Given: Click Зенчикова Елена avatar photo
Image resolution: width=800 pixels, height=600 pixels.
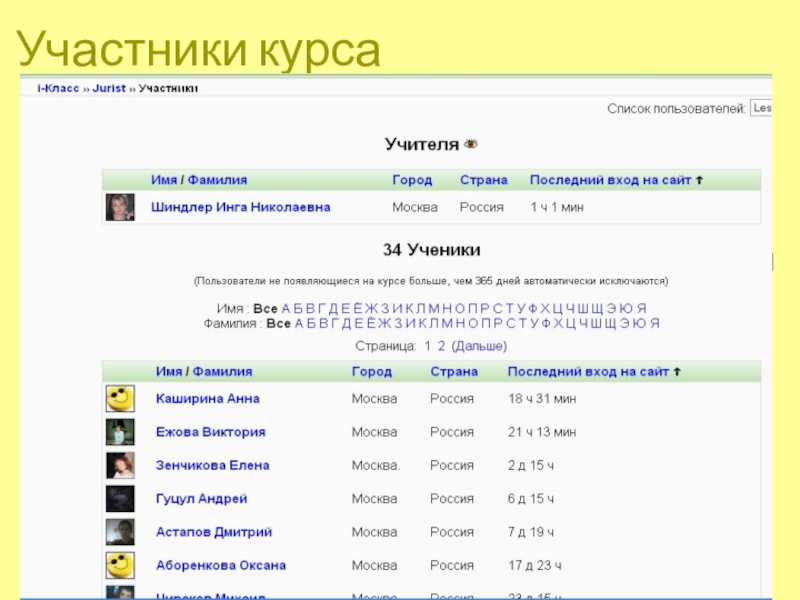Looking at the screenshot, I should pyautogui.click(x=120, y=465).
